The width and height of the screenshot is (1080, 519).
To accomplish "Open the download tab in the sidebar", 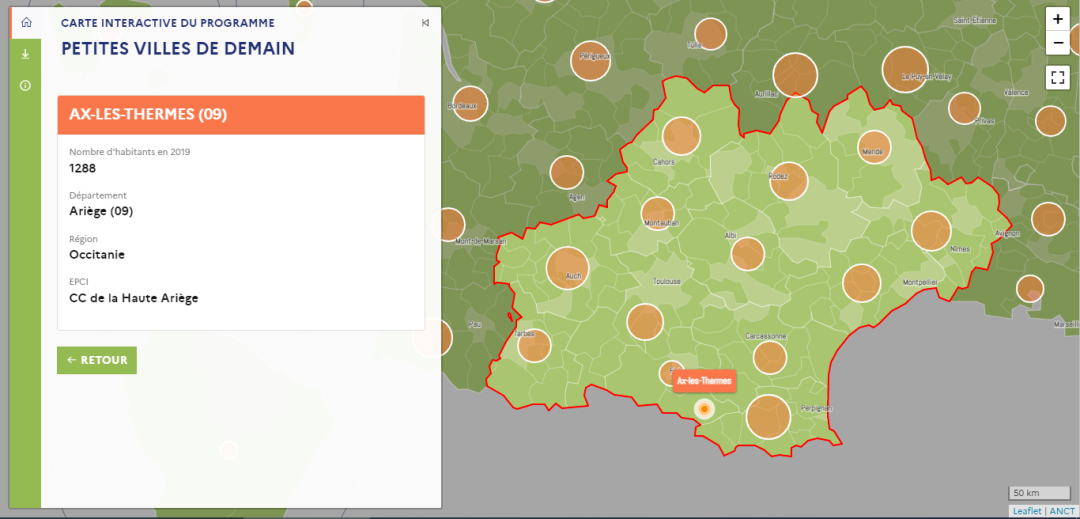I will (x=25, y=54).
